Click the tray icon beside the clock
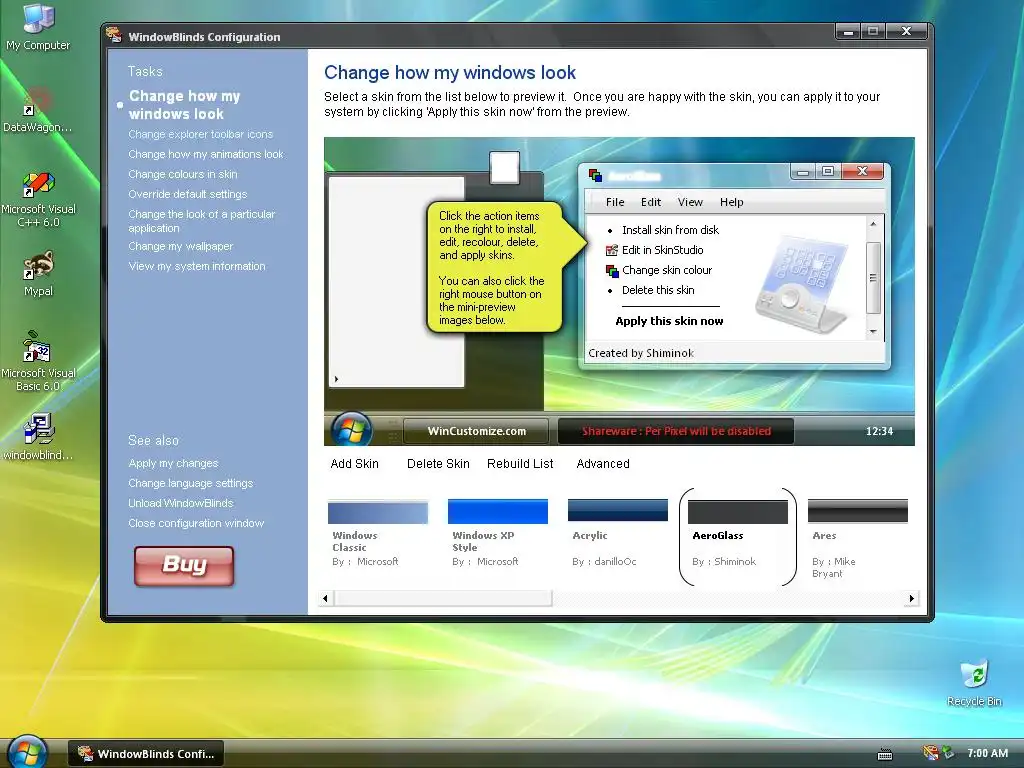Viewport: 1024px width, 768px height. pos(948,753)
